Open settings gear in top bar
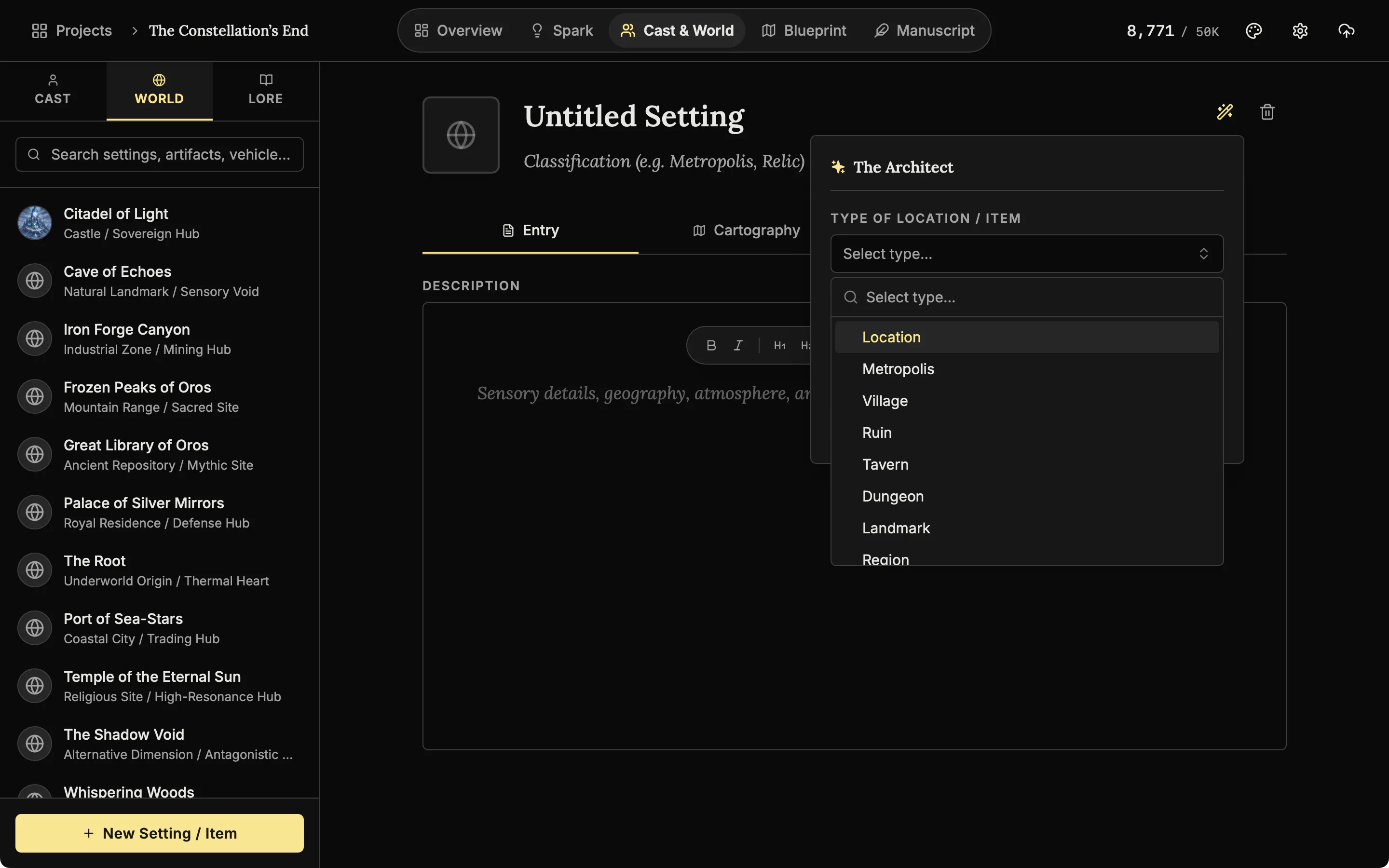Image resolution: width=1389 pixels, height=868 pixels. tap(1300, 30)
